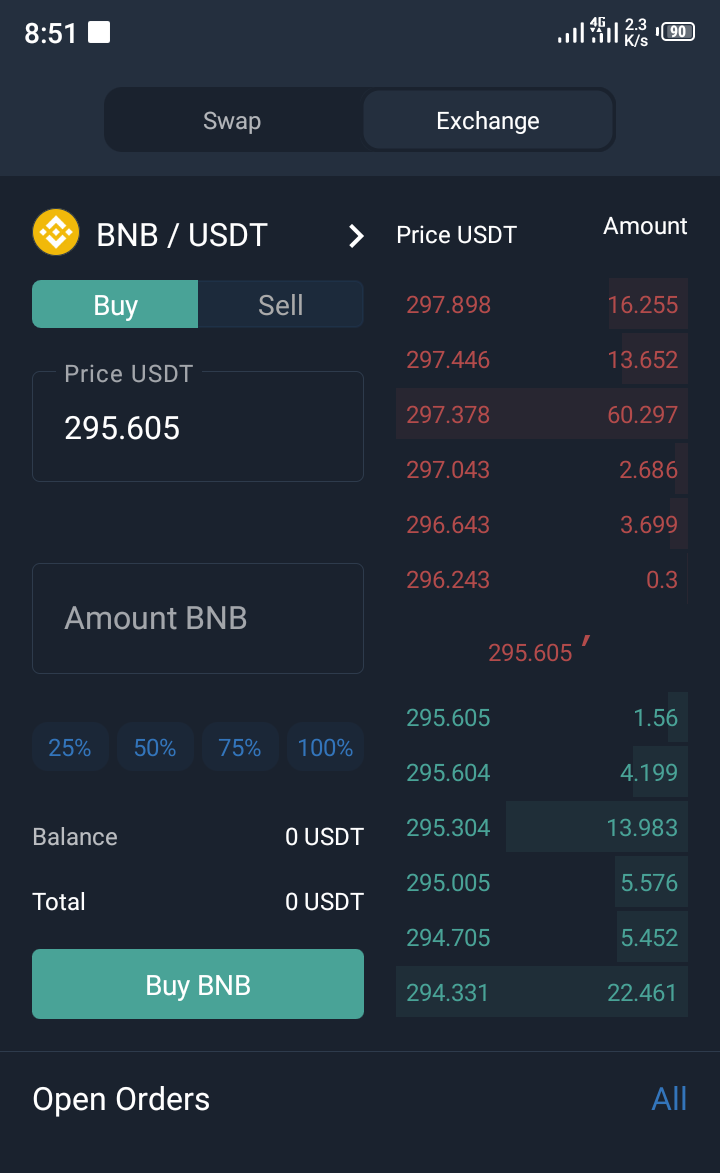Open pair selector via the chevron arrow
The height and width of the screenshot is (1173, 720).
[356, 236]
